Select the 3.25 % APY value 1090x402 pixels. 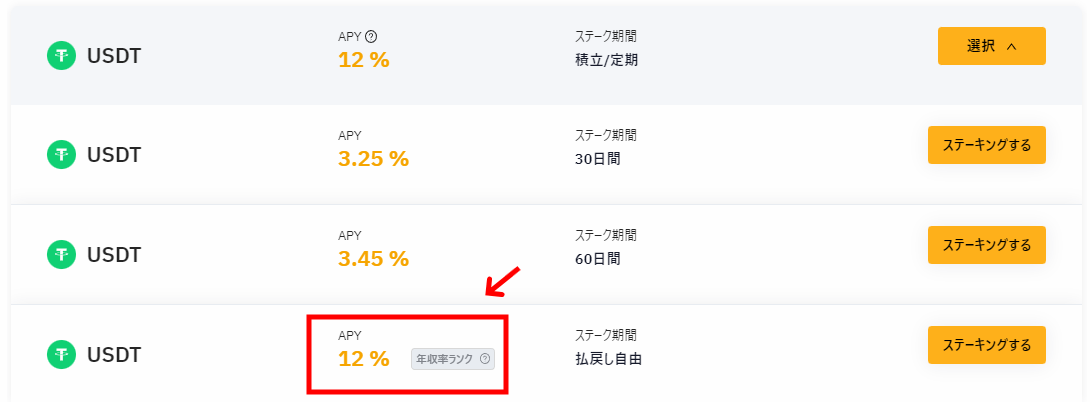pyautogui.click(x=373, y=159)
